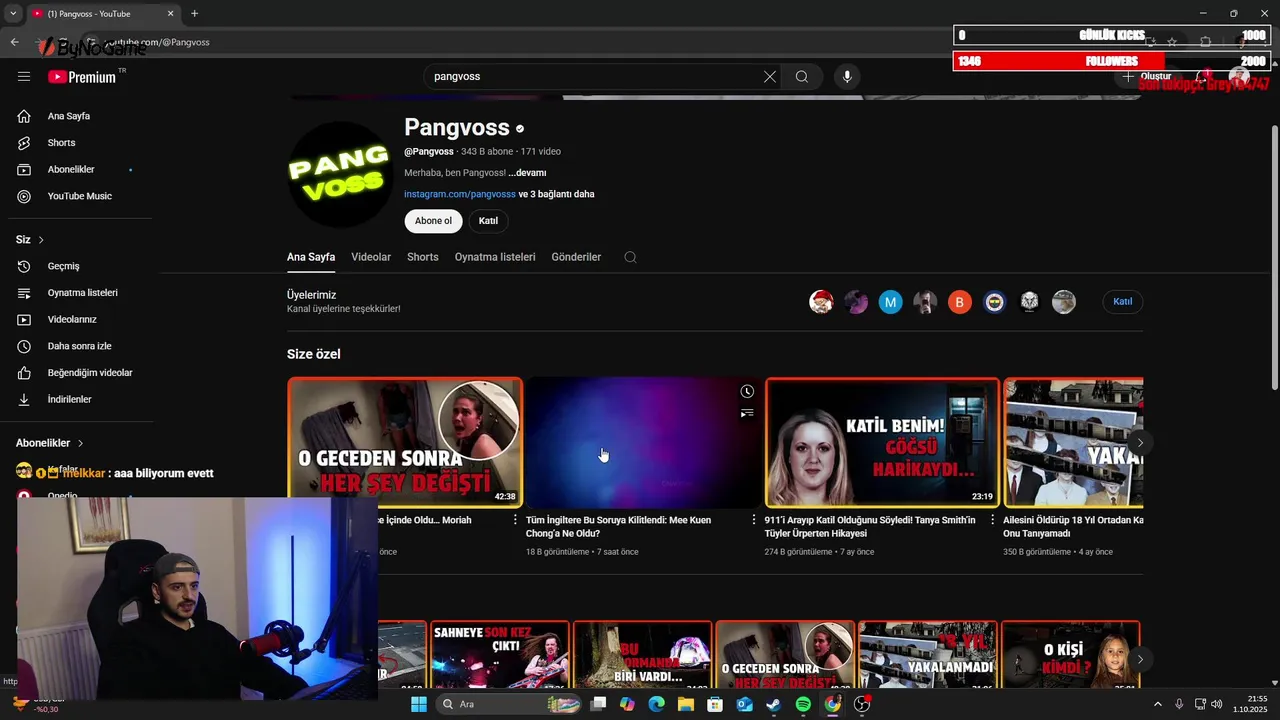Open the Katil Benim video thumbnail
This screenshot has width=1280, height=720.
pos(882,442)
